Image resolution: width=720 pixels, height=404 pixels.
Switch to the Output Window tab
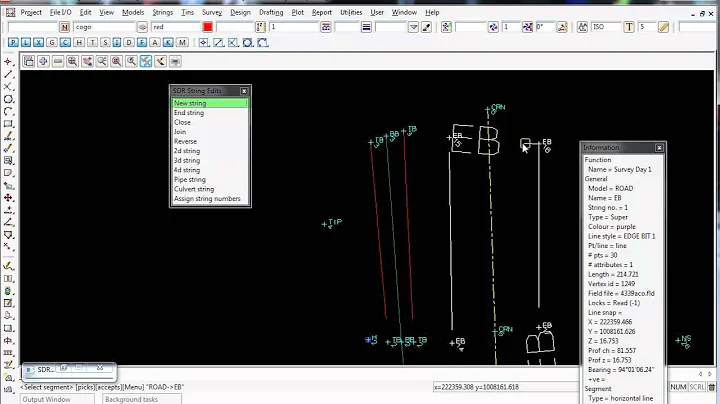click(57, 399)
